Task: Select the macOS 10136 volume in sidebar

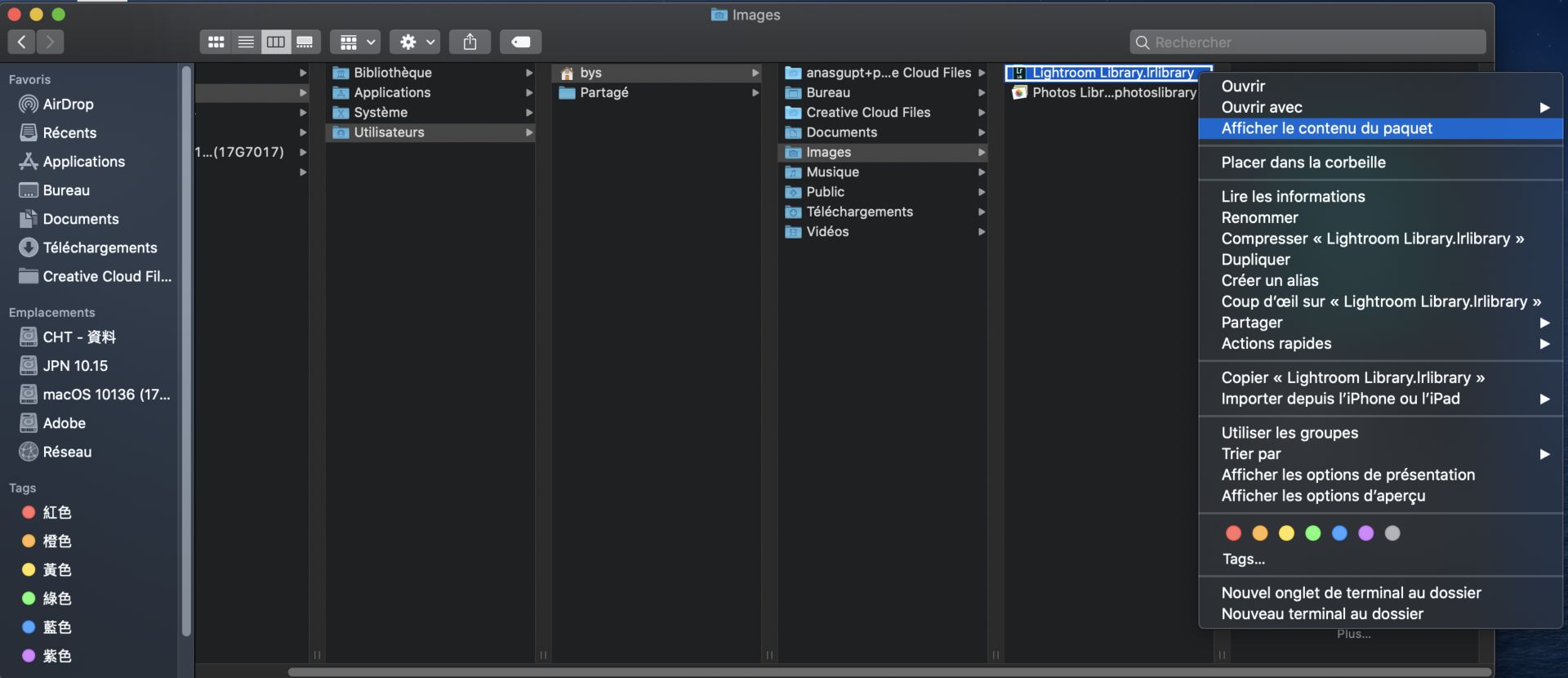Action: pyautogui.click(x=94, y=395)
